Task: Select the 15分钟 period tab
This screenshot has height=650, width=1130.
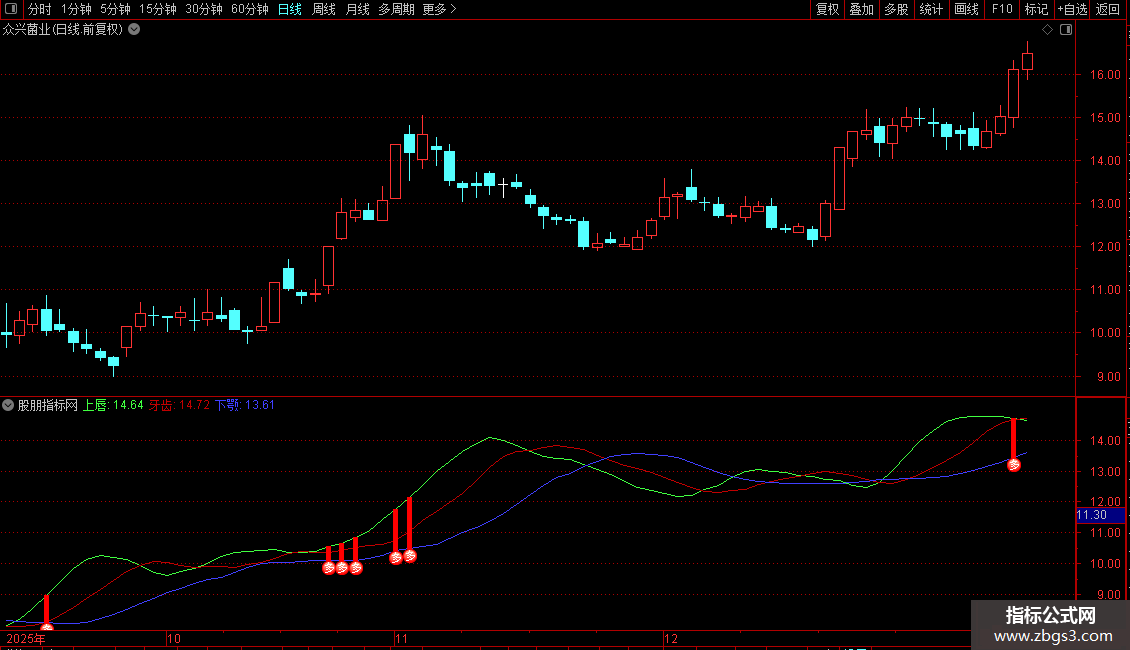Action: pos(157,9)
